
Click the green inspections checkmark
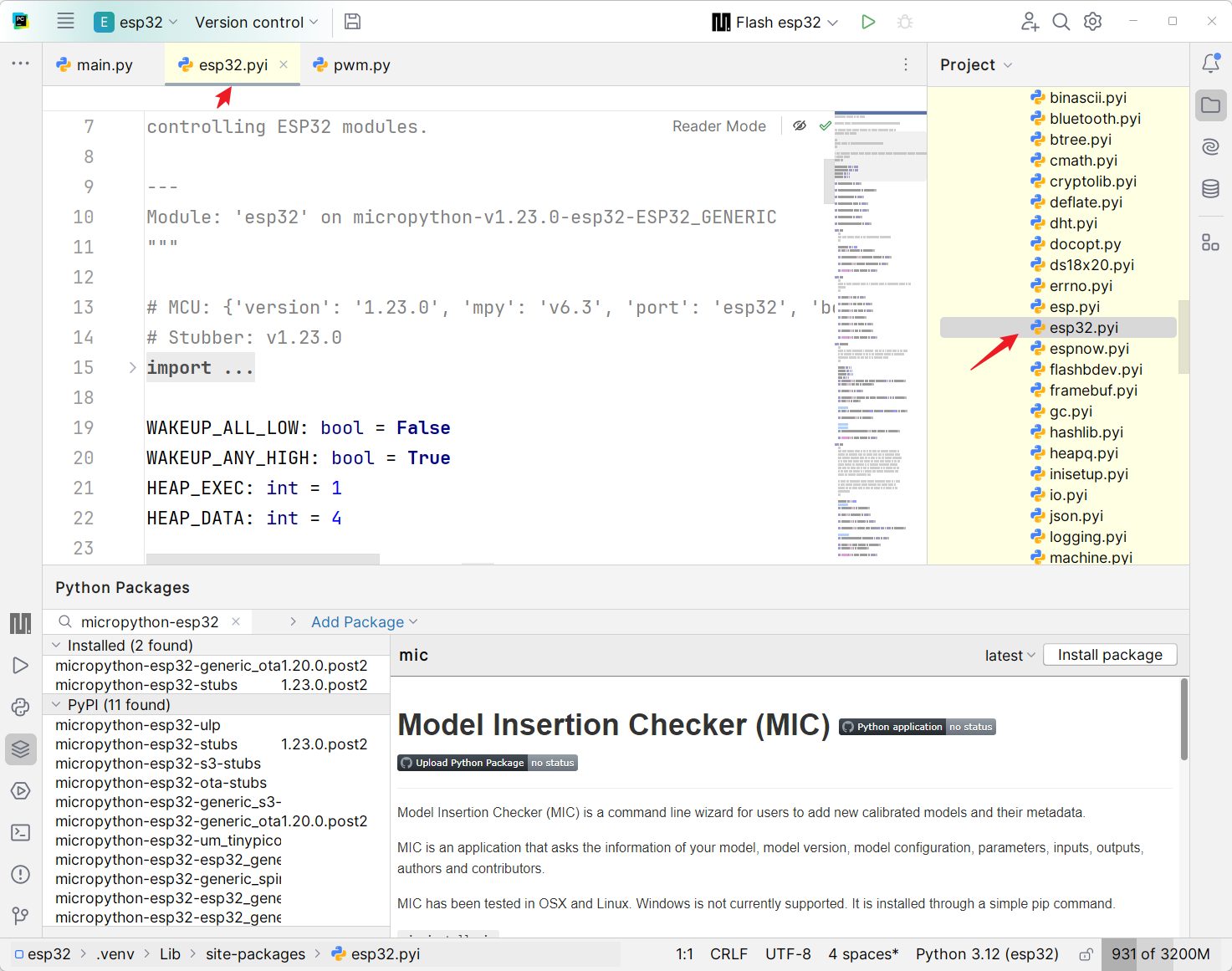826,125
